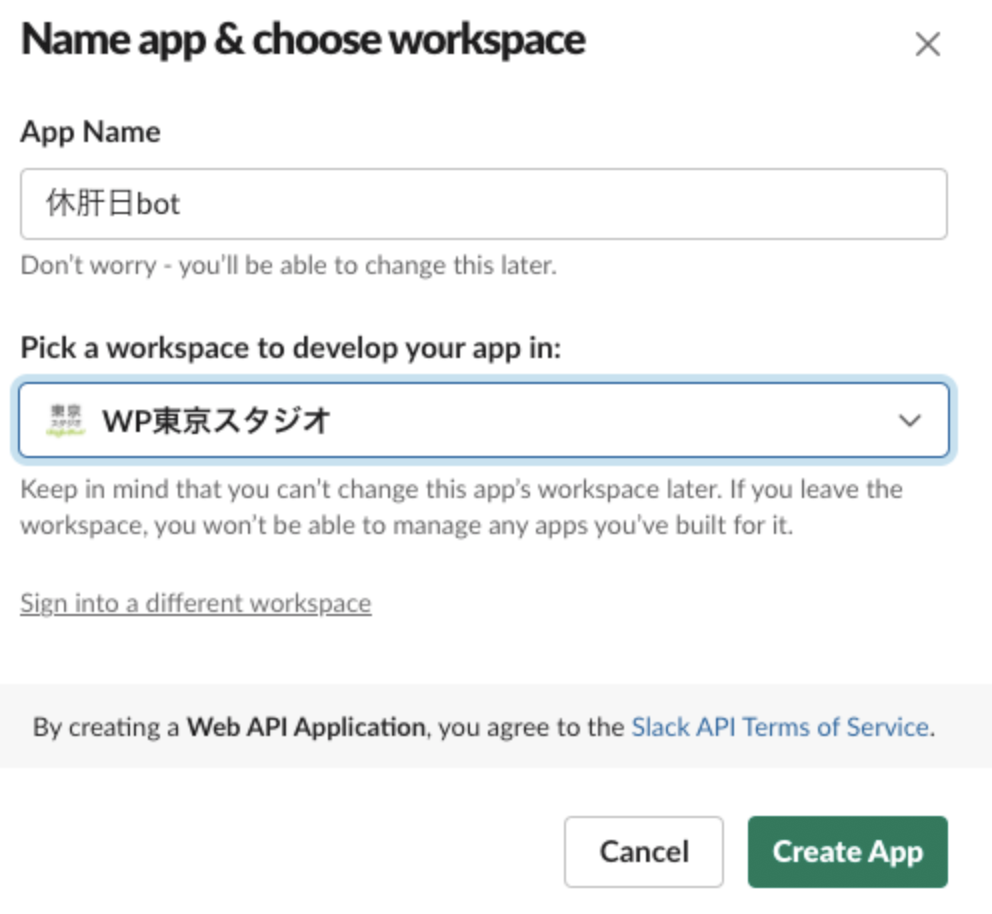
Task: Open the Slack API Terms of Service
Action: point(779,727)
